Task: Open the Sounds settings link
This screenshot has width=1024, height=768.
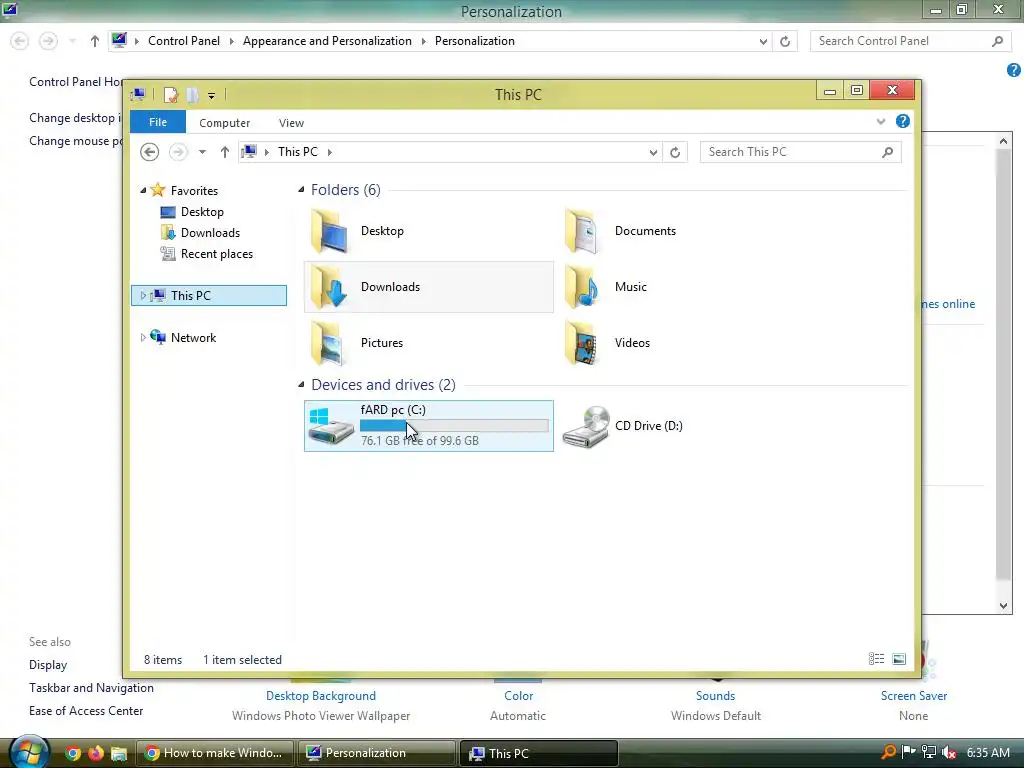Action: (x=715, y=696)
